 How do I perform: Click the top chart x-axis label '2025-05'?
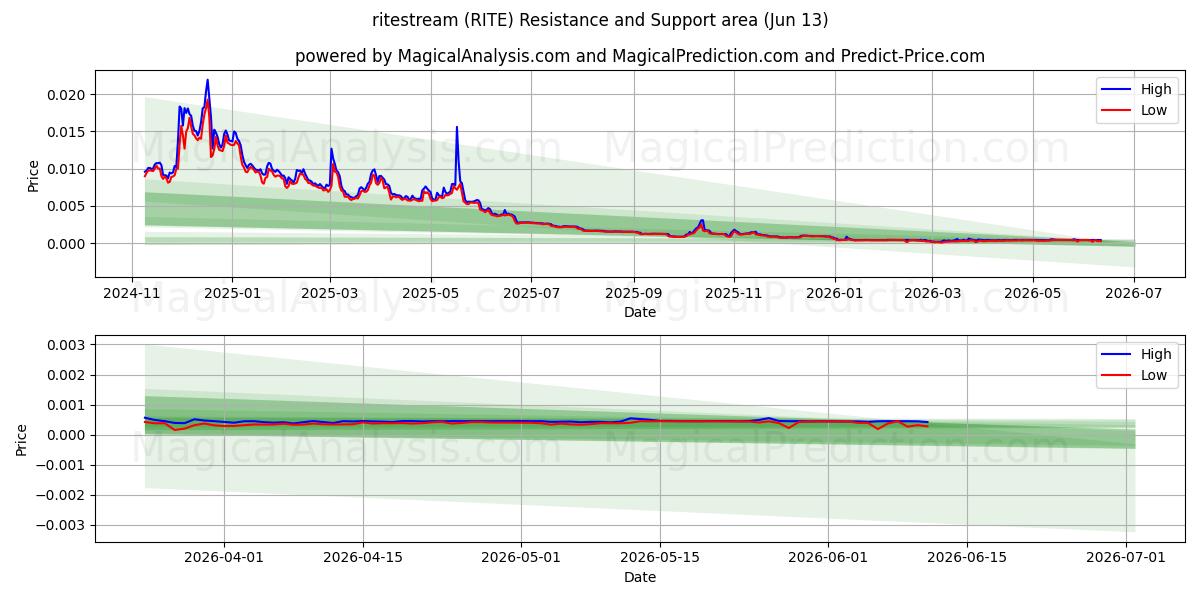tap(431, 292)
